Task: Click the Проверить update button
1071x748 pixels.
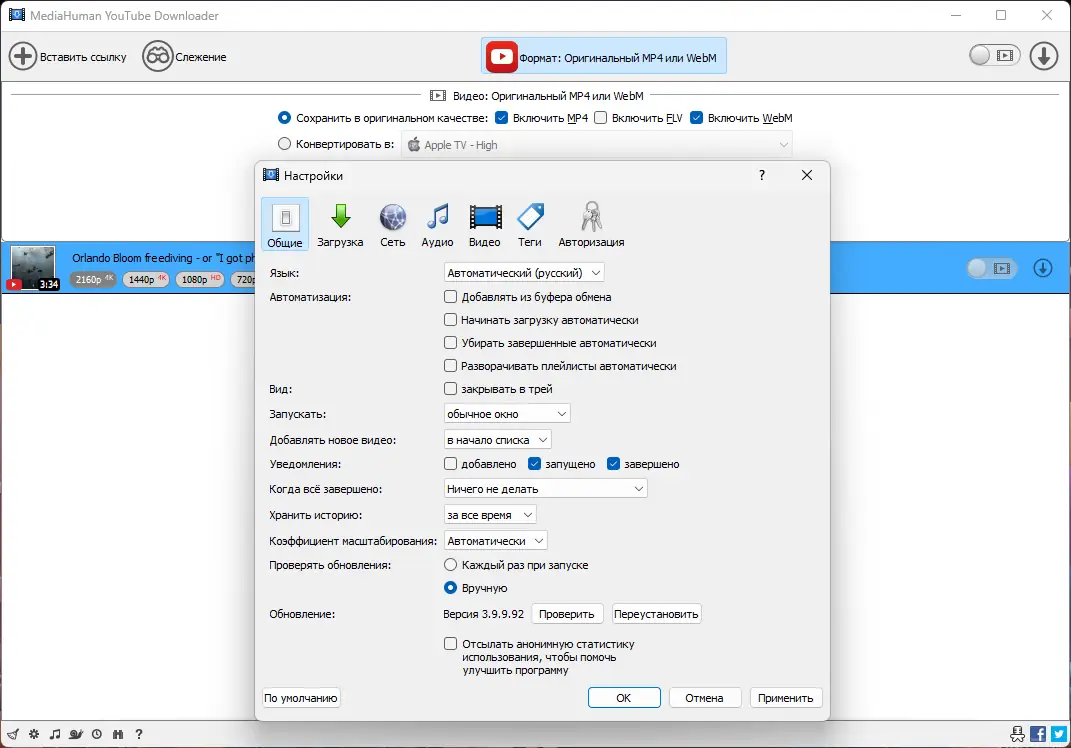Action: tap(567, 614)
